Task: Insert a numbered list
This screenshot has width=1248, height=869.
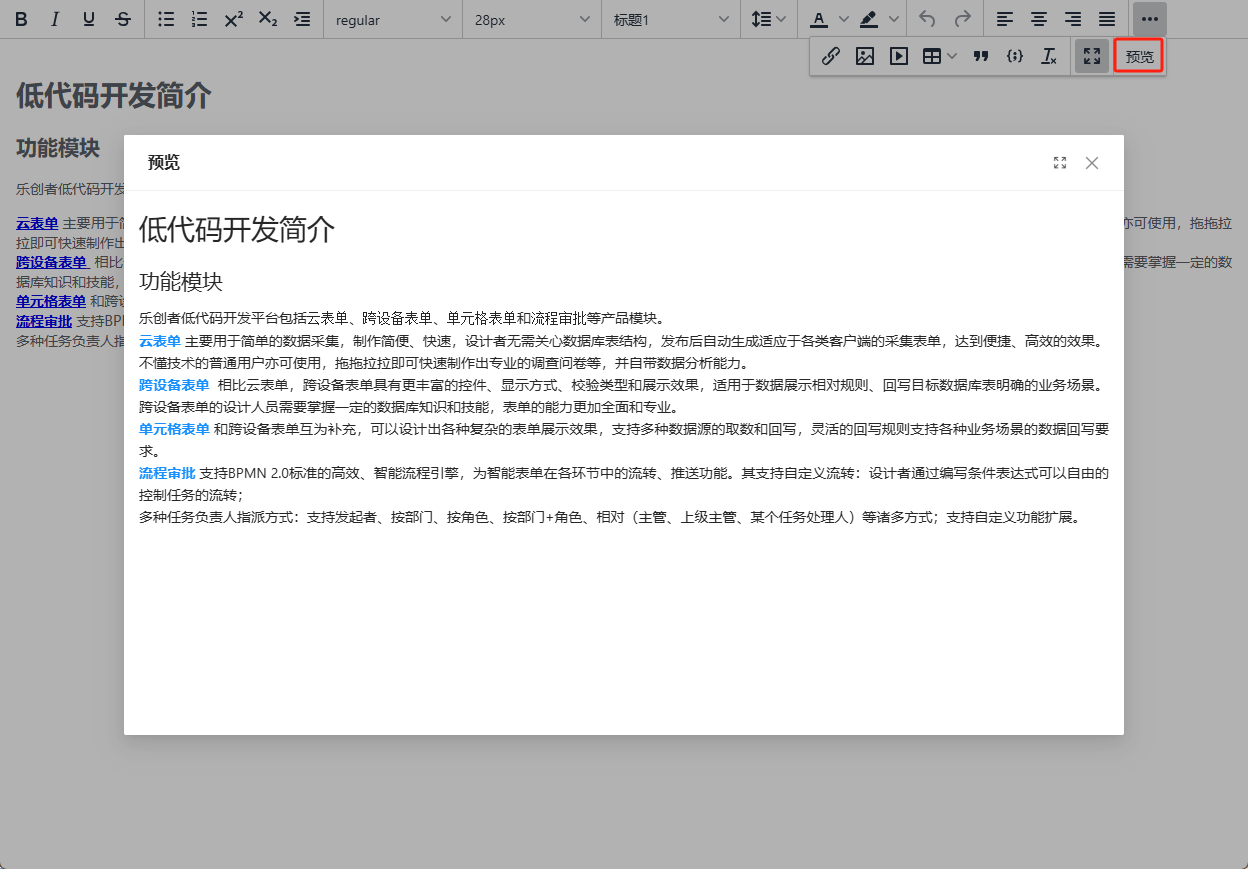Action: point(200,19)
